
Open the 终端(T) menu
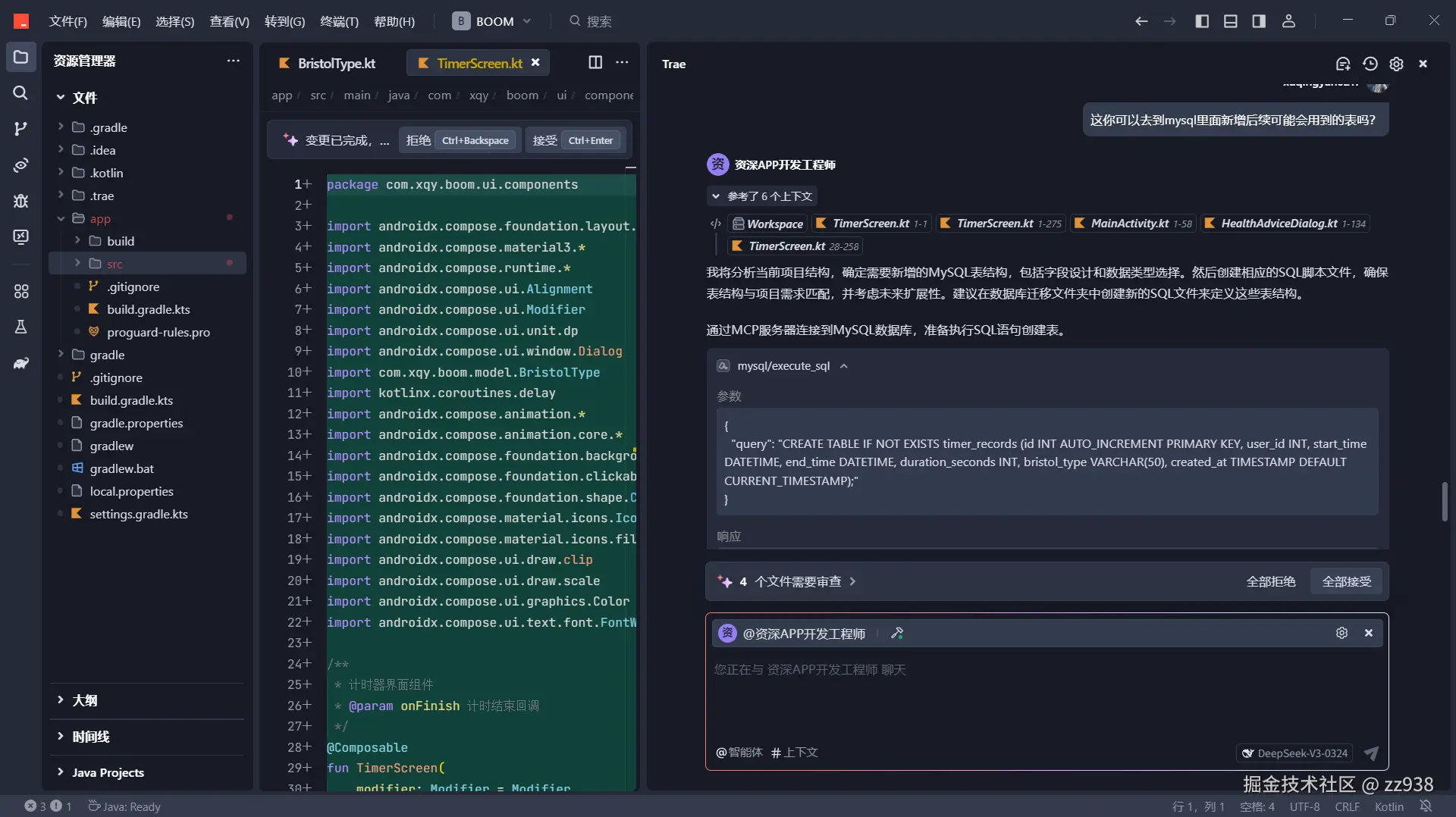click(x=339, y=21)
